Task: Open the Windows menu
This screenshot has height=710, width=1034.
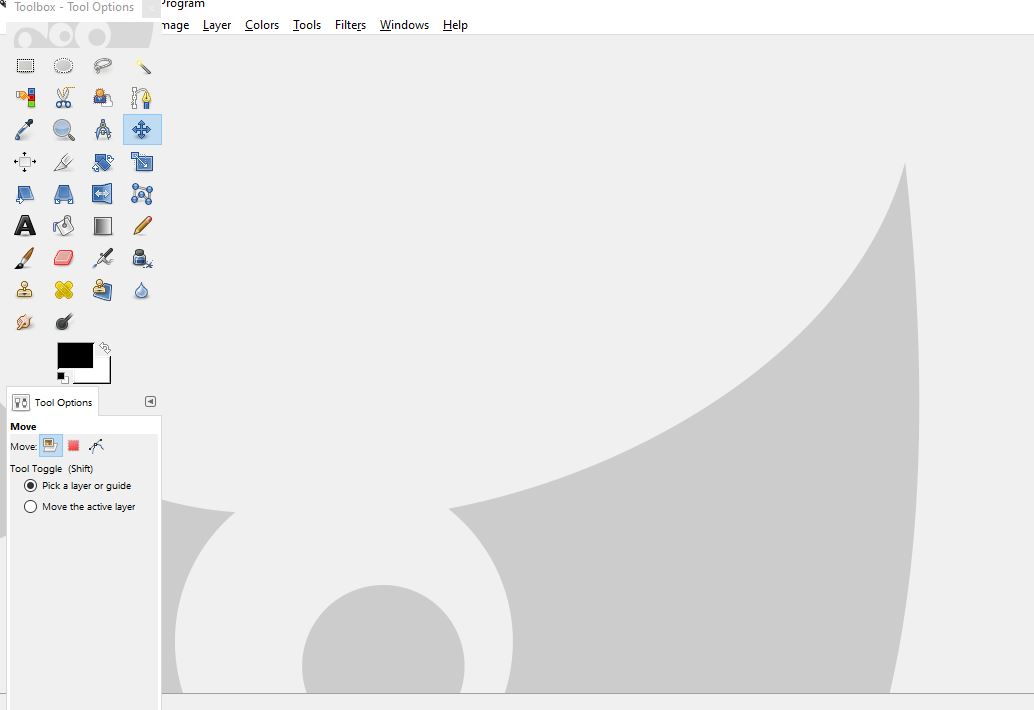Action: [x=404, y=25]
